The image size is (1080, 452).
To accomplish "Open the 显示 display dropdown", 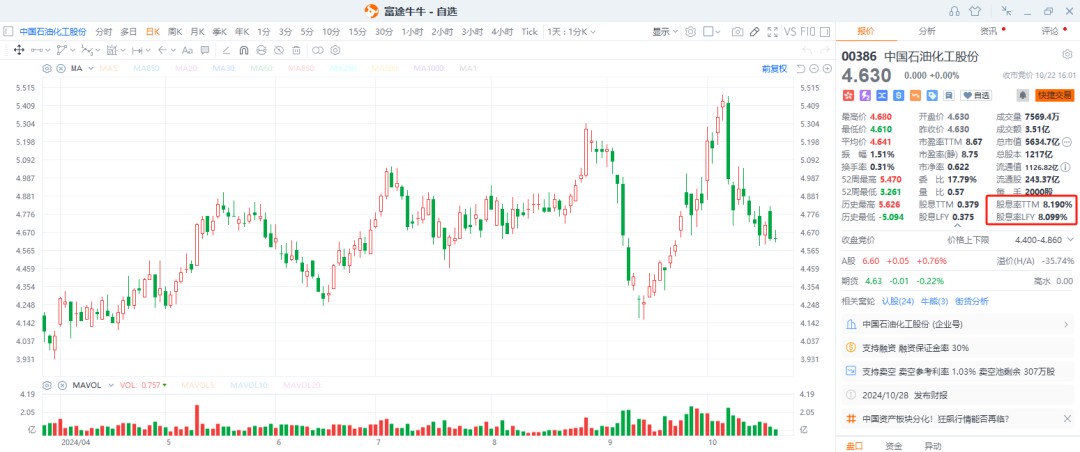I will pos(665,32).
